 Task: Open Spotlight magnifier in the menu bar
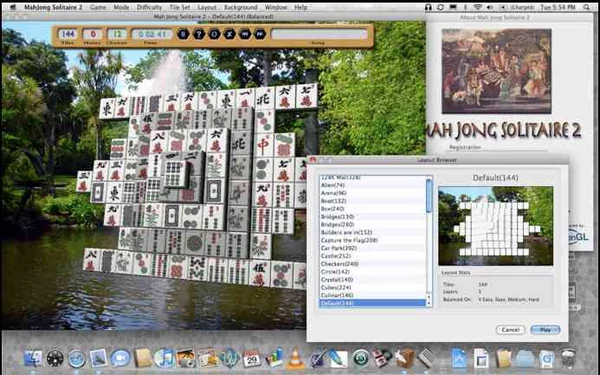click(x=587, y=7)
